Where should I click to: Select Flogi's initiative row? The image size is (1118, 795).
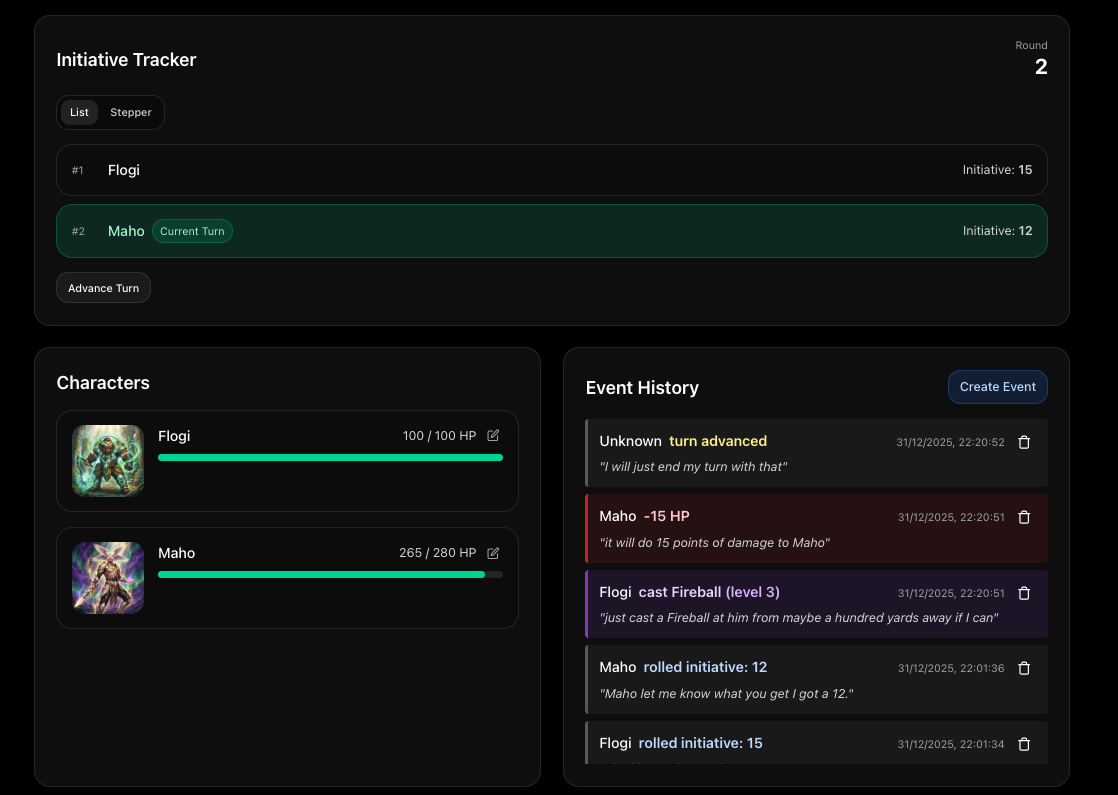(551, 170)
